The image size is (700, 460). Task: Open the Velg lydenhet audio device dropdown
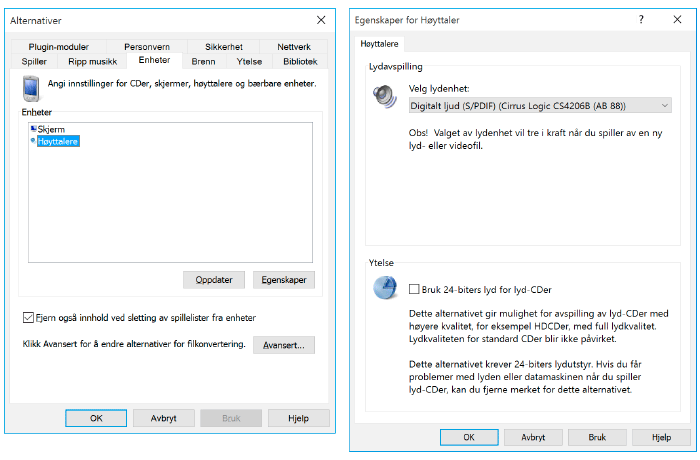(x=540, y=105)
